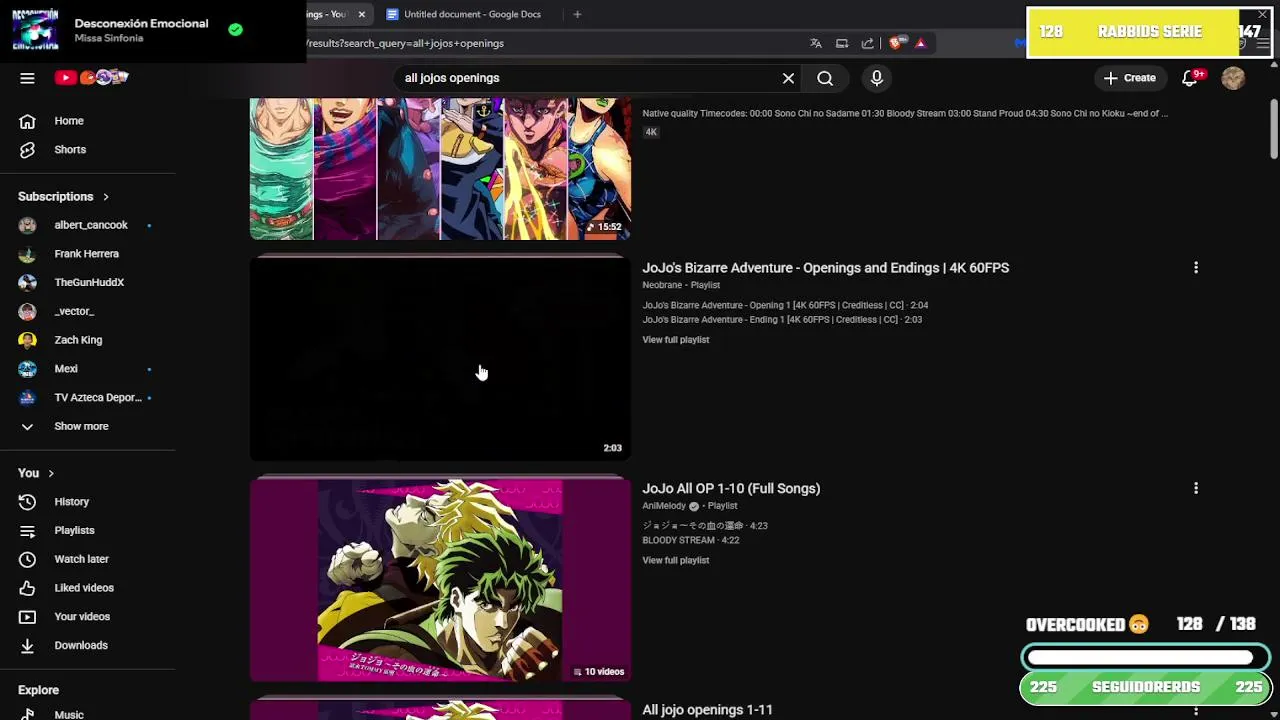Click the 4K badge under the top video
This screenshot has height=720, width=1280.
(x=651, y=132)
